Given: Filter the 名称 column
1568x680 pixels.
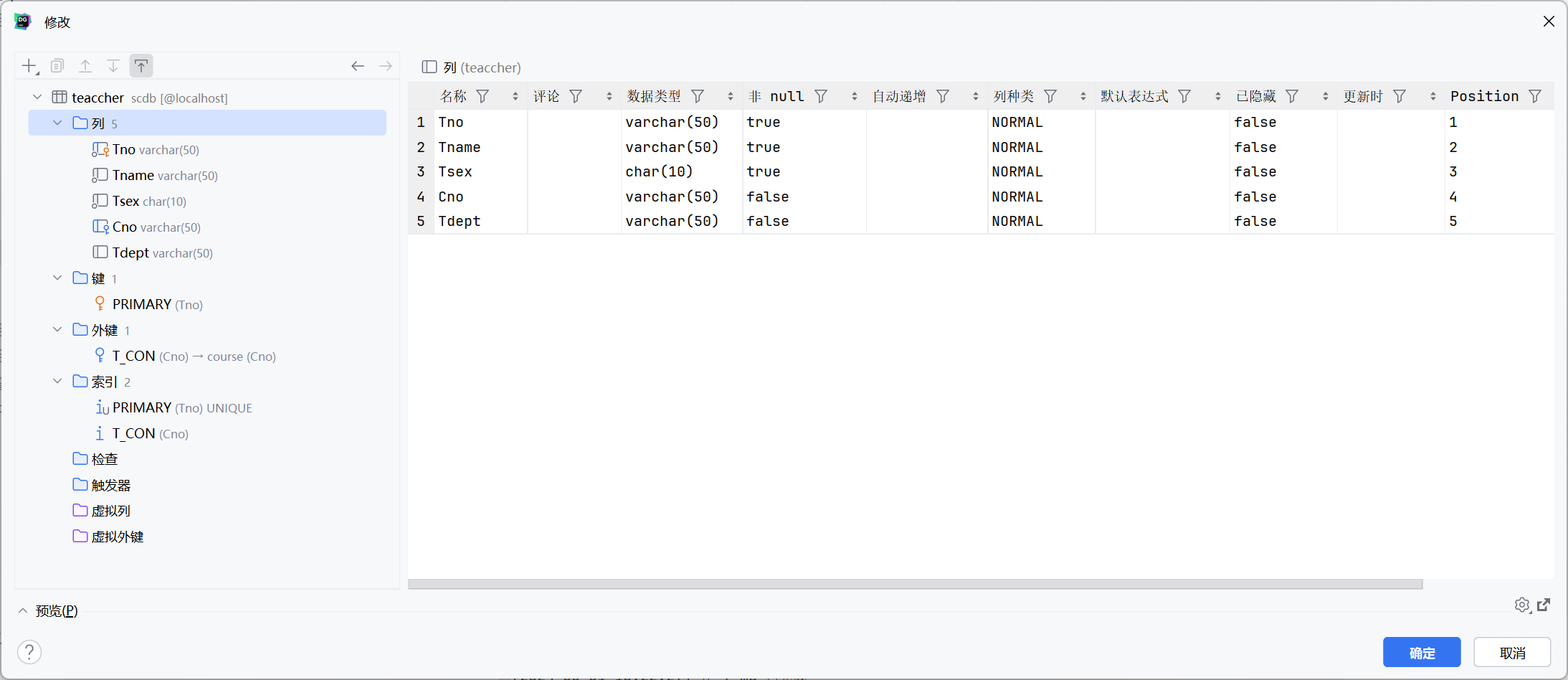Looking at the screenshot, I should coord(483,96).
